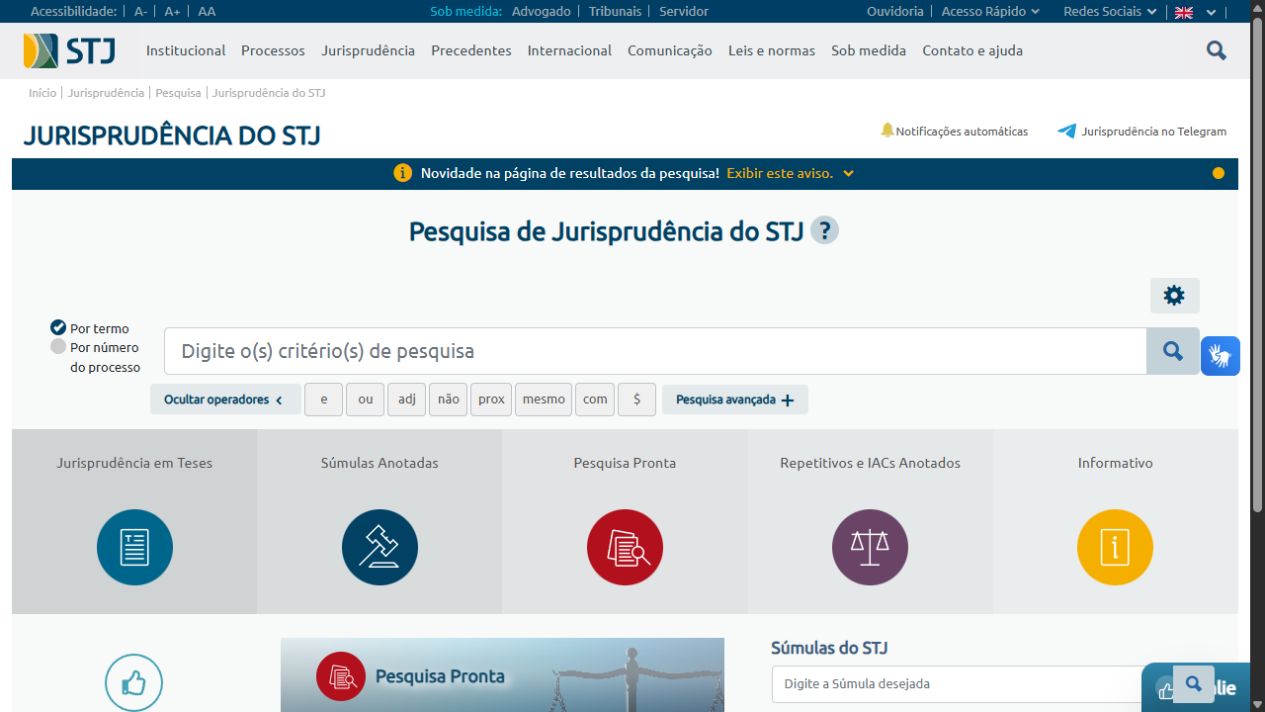Insert the 'mesmo' operator
Screen dimensions: 1265x712
[543, 399]
